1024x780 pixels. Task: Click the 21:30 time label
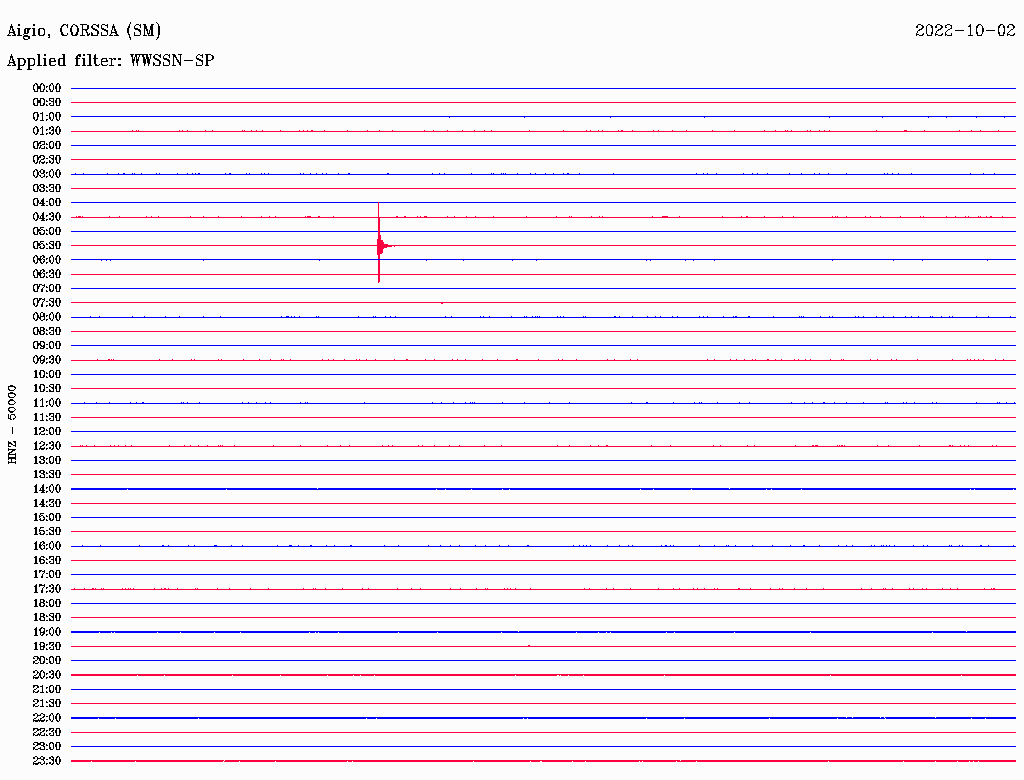pos(47,704)
